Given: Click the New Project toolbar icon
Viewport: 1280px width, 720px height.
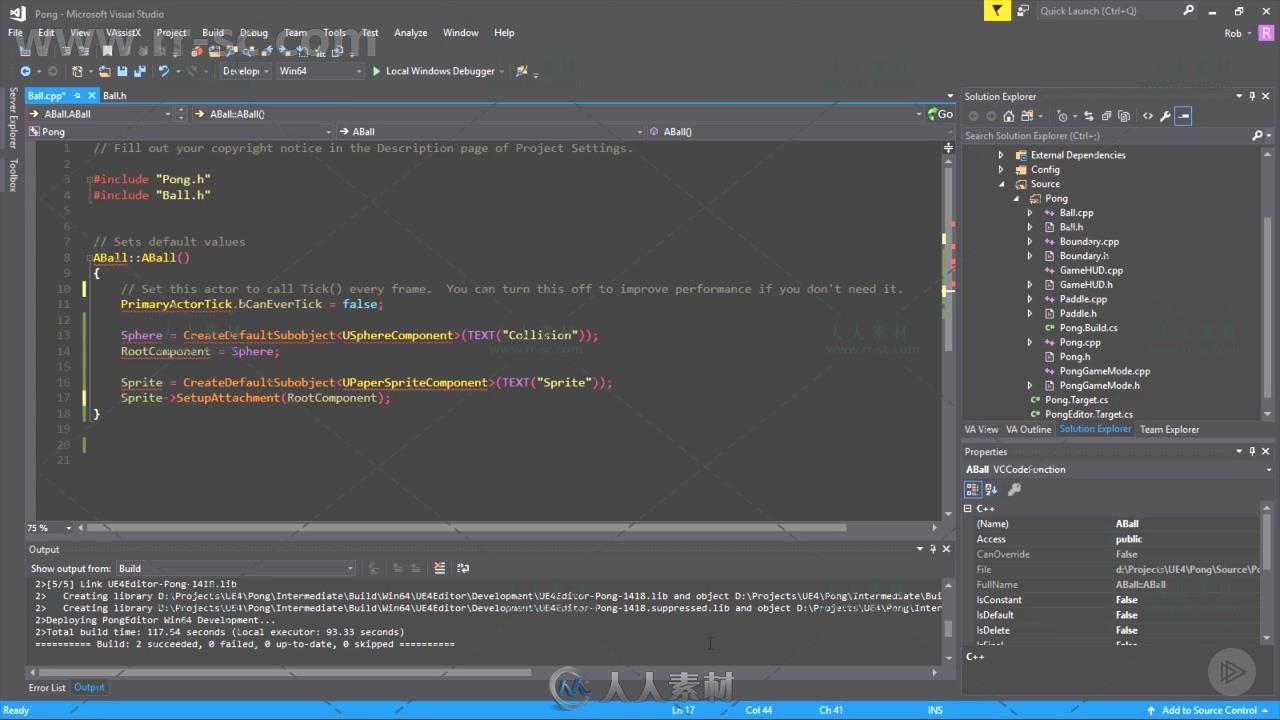Looking at the screenshot, I should coord(78,71).
